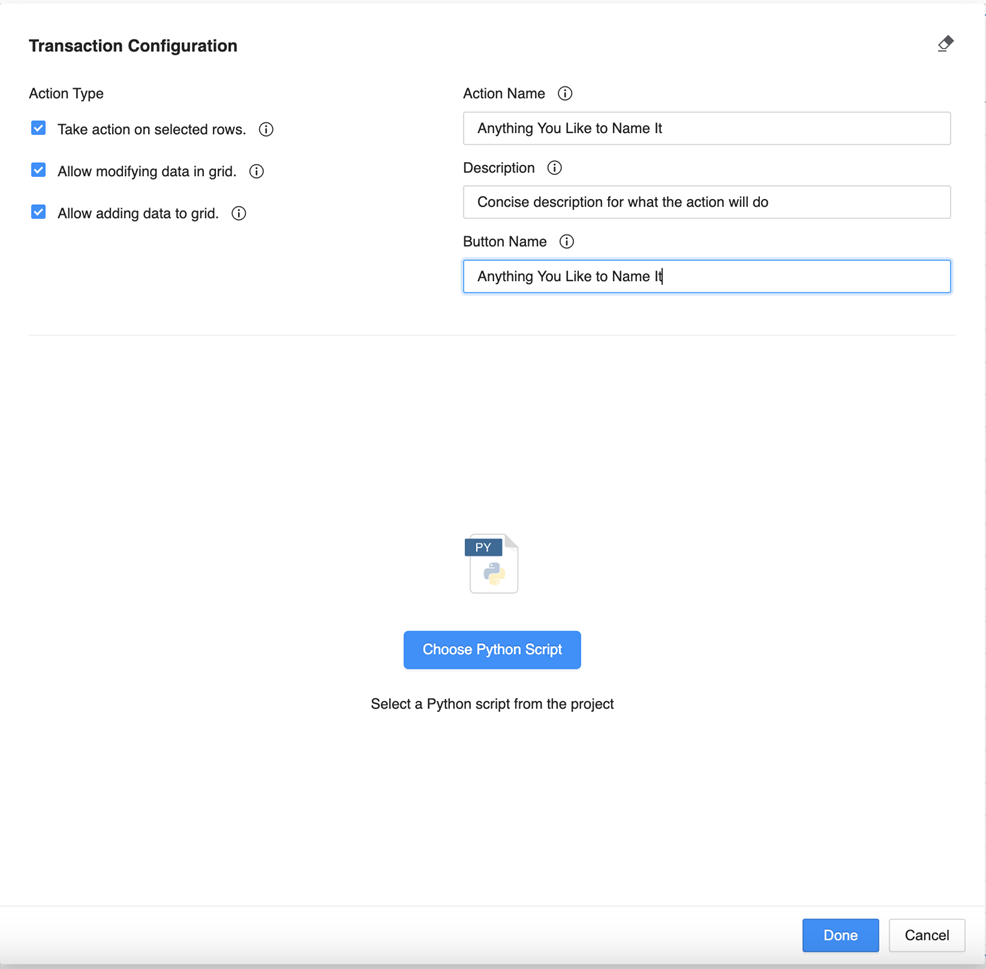This screenshot has height=969, width=986.
Task: Focus the Action Name text field
Action: click(x=706, y=129)
